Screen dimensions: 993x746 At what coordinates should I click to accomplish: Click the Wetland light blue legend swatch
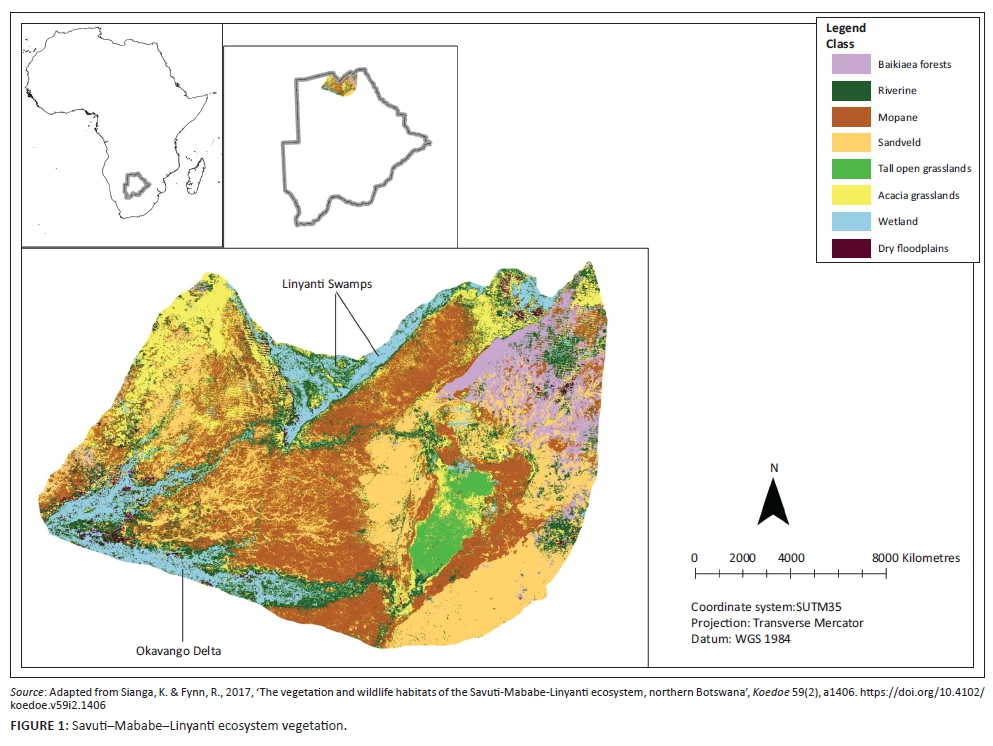point(849,221)
